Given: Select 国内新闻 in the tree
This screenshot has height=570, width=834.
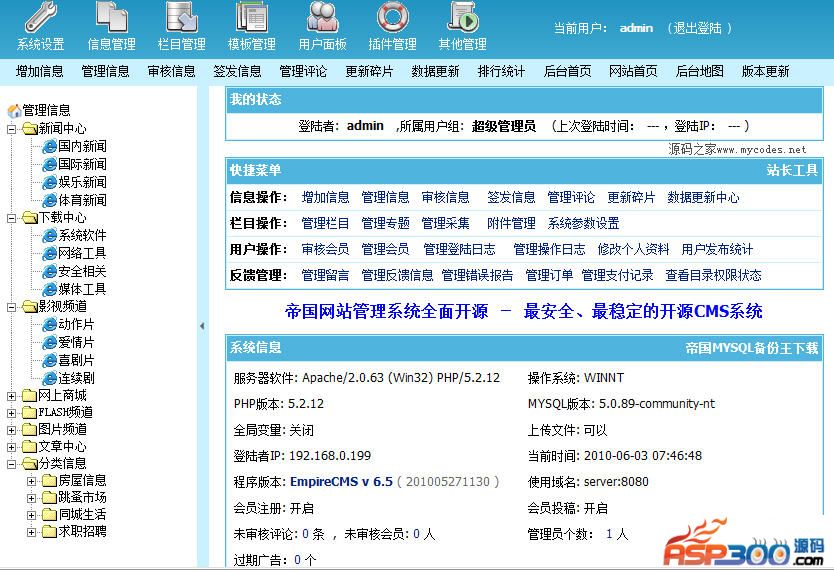Looking at the screenshot, I should 82,146.
